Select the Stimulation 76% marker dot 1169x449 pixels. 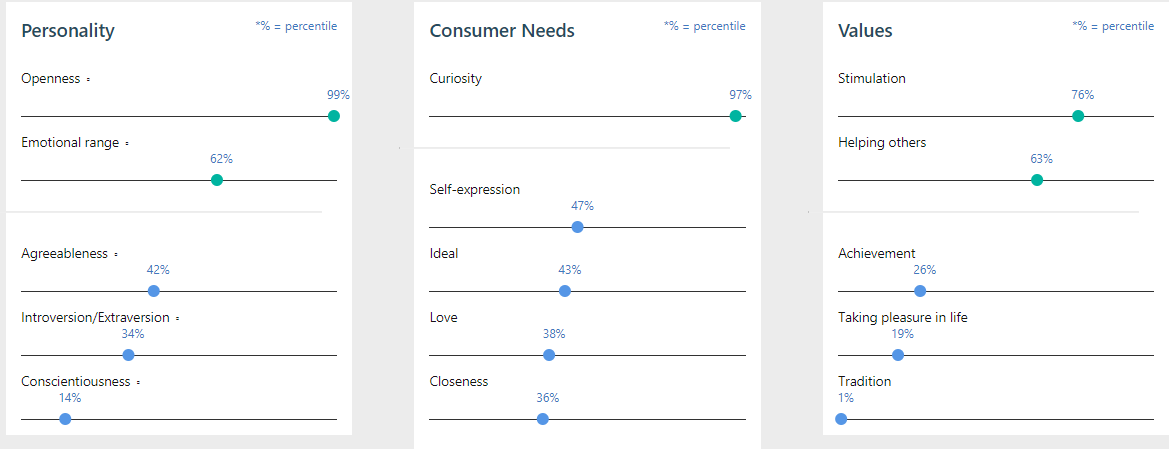[x=1078, y=116]
